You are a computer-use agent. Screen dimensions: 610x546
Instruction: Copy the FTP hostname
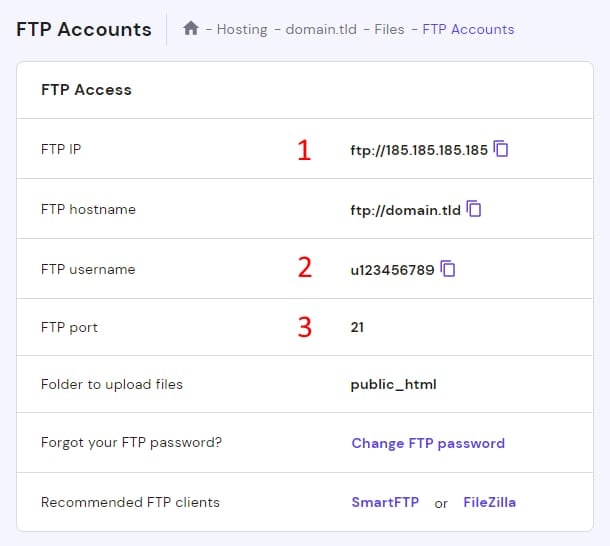click(475, 209)
